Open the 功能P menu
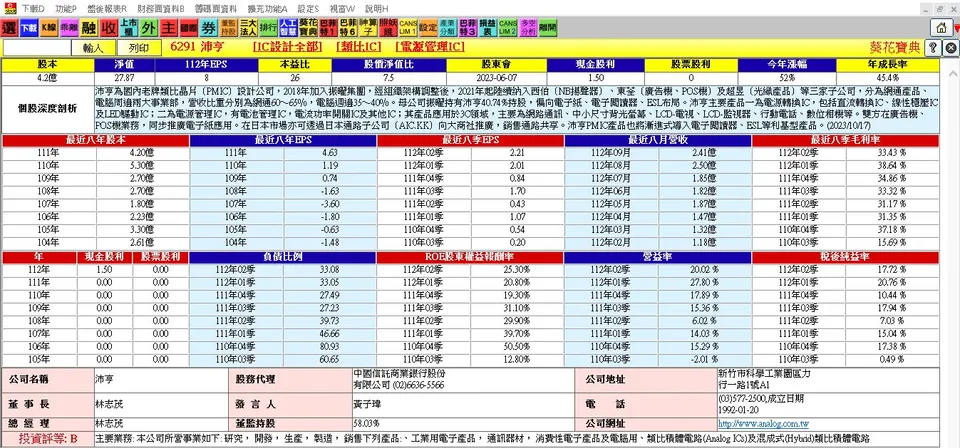 pyautogui.click(x=66, y=9)
